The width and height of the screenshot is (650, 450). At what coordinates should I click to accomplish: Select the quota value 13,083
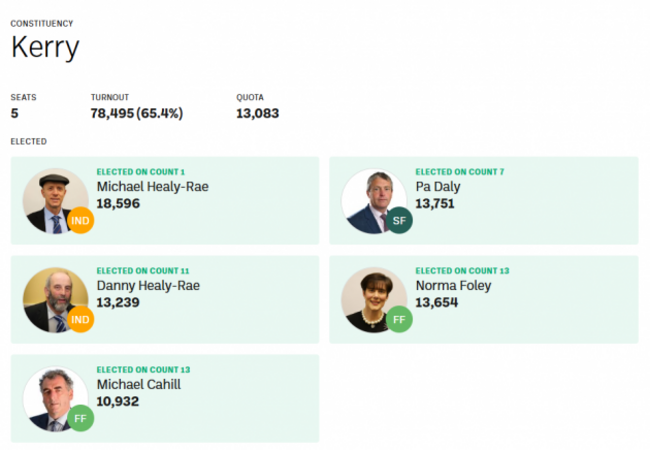(257, 113)
